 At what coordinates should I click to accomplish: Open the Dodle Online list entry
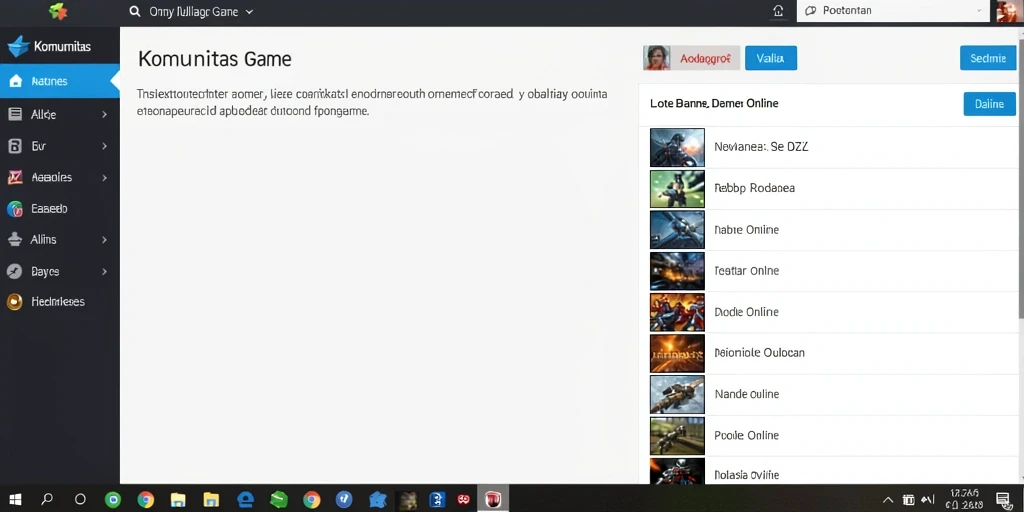(831, 312)
